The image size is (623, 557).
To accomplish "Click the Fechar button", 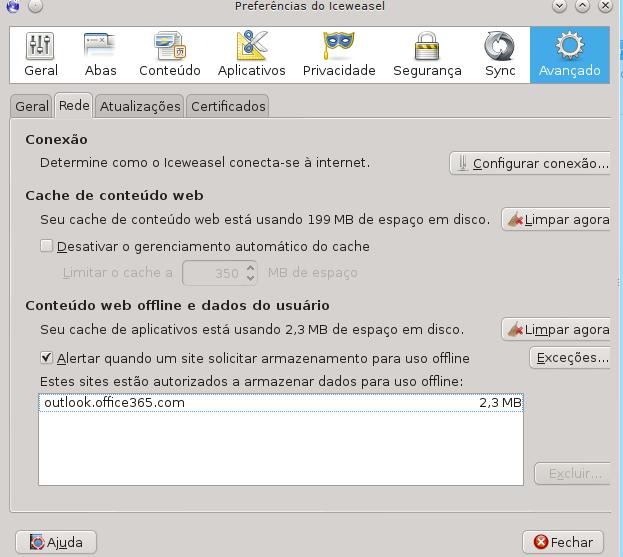I will [563, 542].
